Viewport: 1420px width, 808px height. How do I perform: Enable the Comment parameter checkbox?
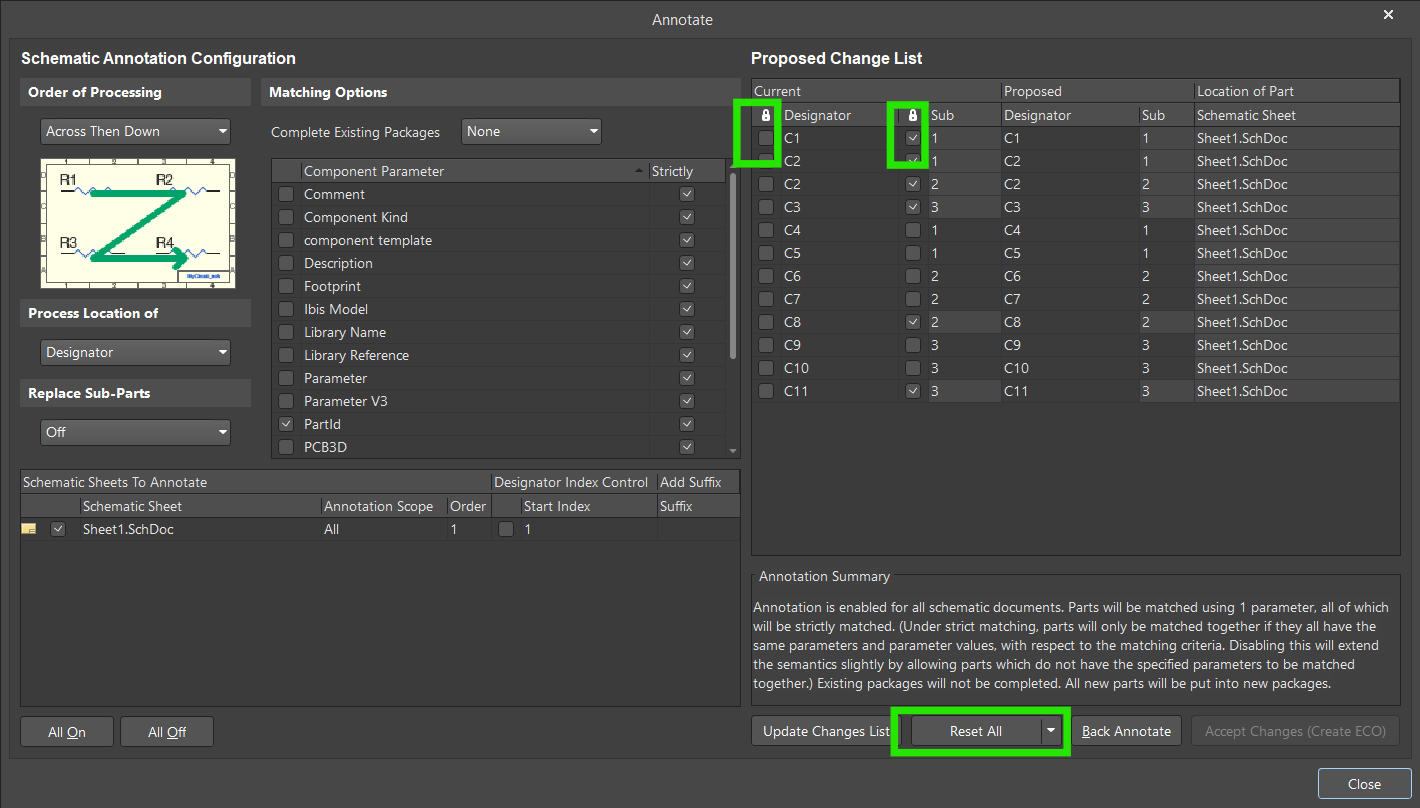(286, 194)
